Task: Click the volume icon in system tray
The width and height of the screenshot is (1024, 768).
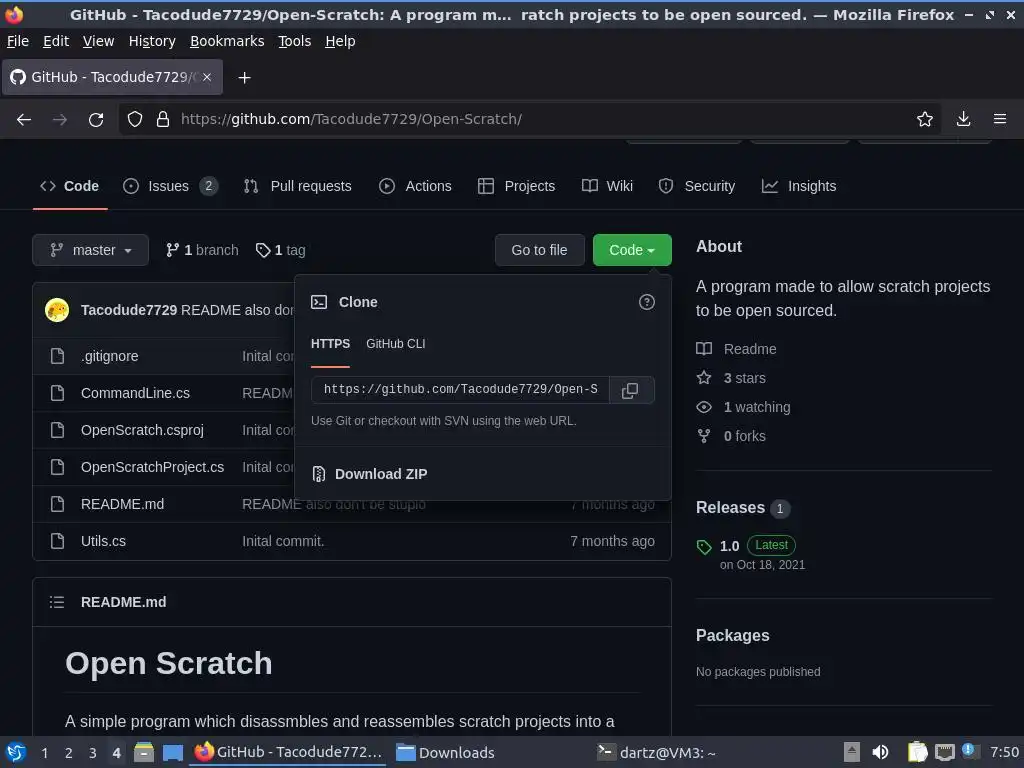Action: [x=880, y=752]
